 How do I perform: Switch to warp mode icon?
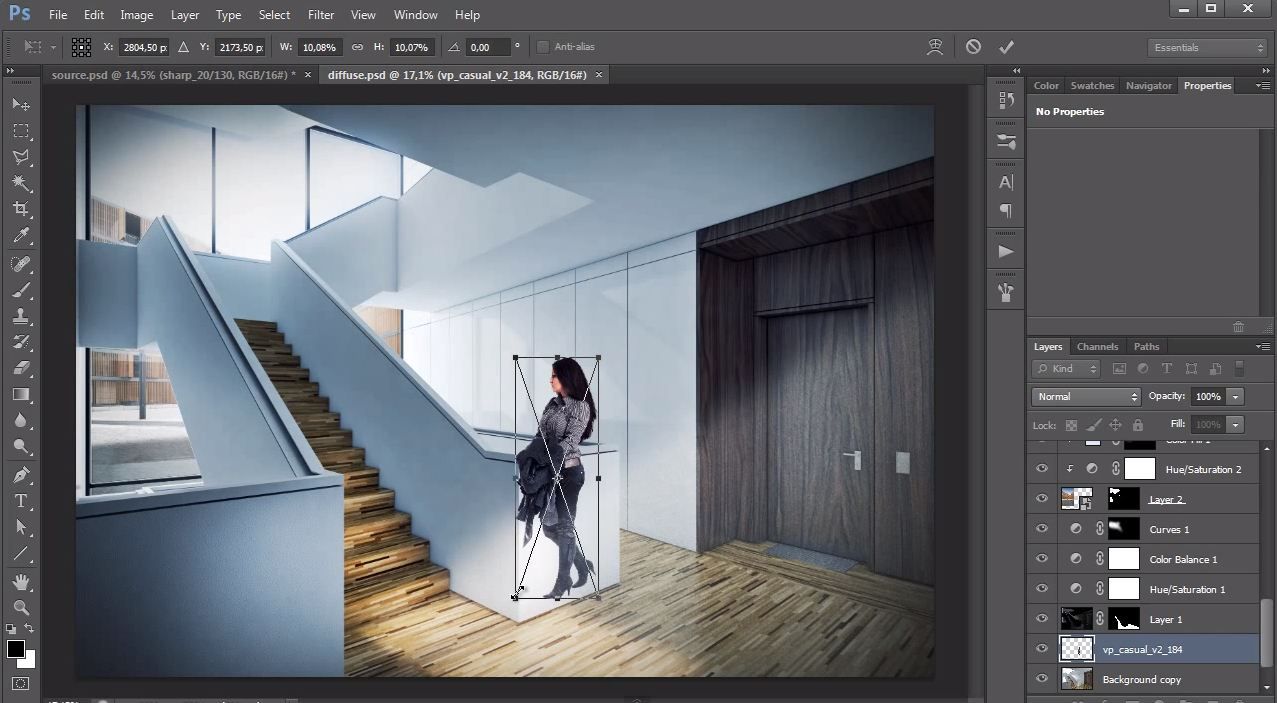936,47
